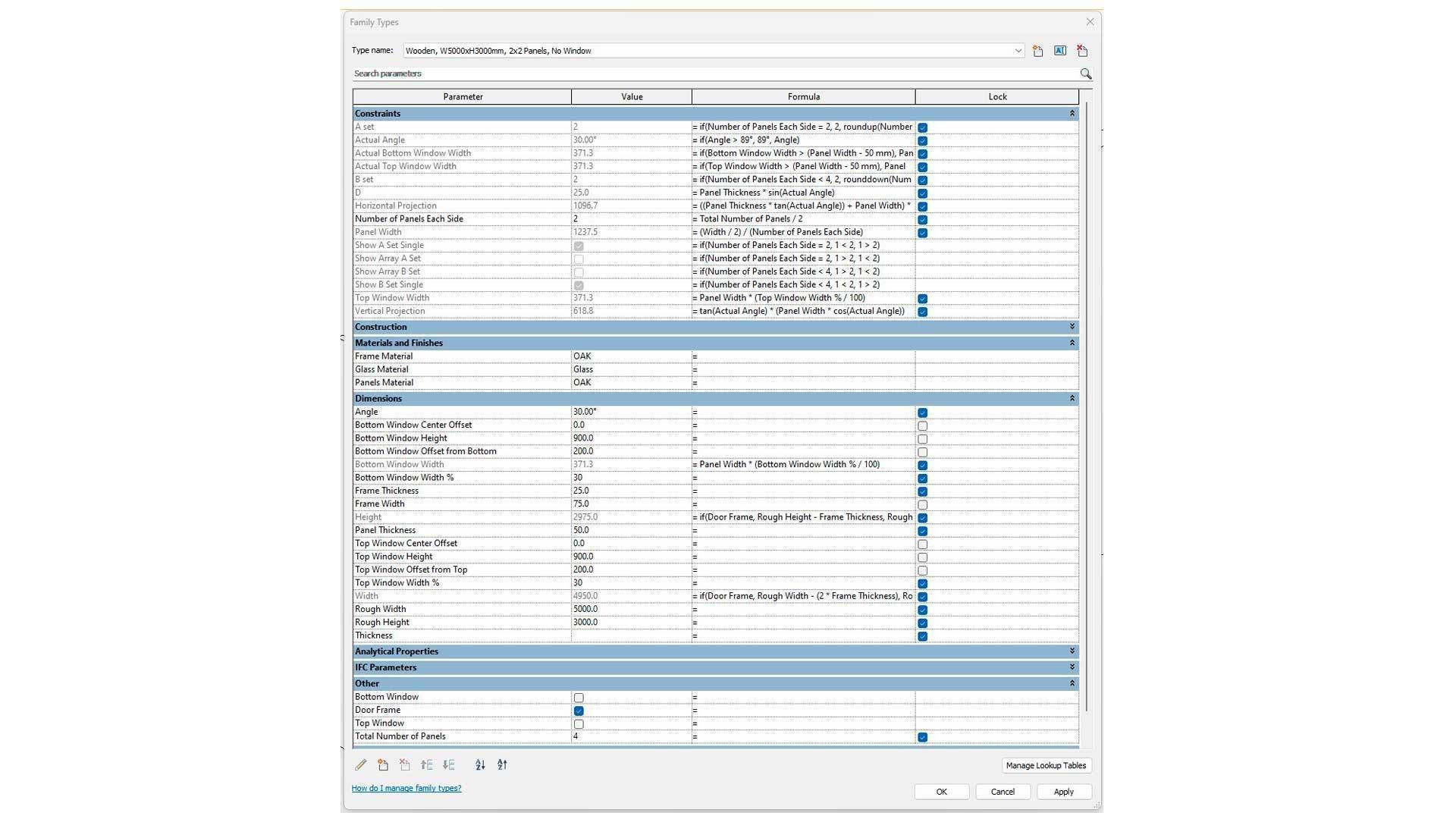The height and width of the screenshot is (819, 1456).
Task: Expand the Construction parameter group
Action: pyautogui.click(x=1072, y=327)
